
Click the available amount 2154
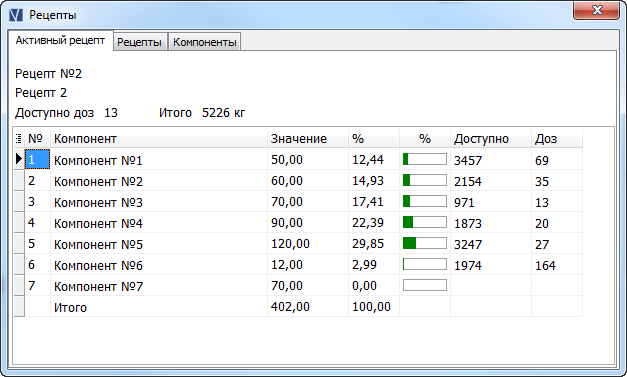(491, 181)
